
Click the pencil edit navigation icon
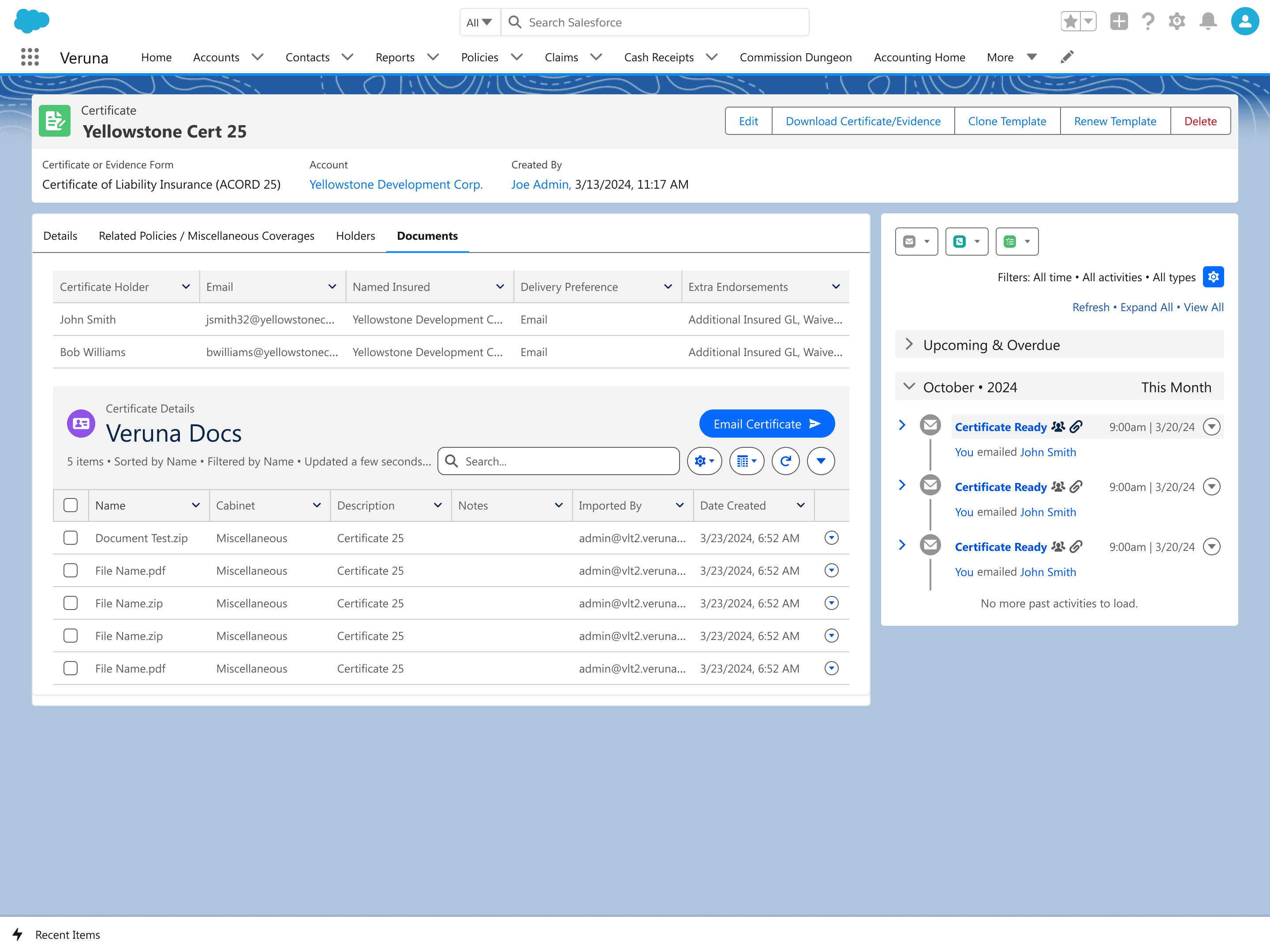[1067, 57]
